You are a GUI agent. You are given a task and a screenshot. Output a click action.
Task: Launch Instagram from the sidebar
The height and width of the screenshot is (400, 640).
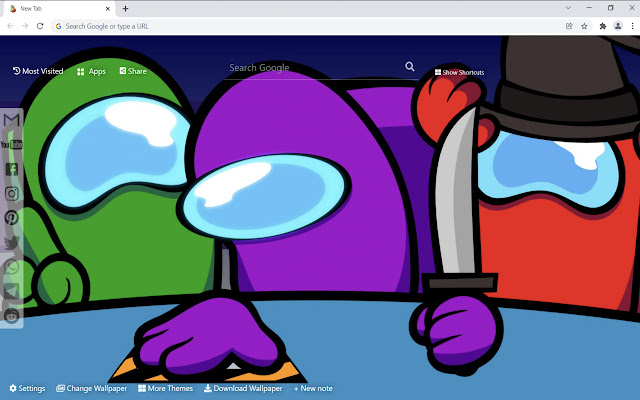(11, 193)
